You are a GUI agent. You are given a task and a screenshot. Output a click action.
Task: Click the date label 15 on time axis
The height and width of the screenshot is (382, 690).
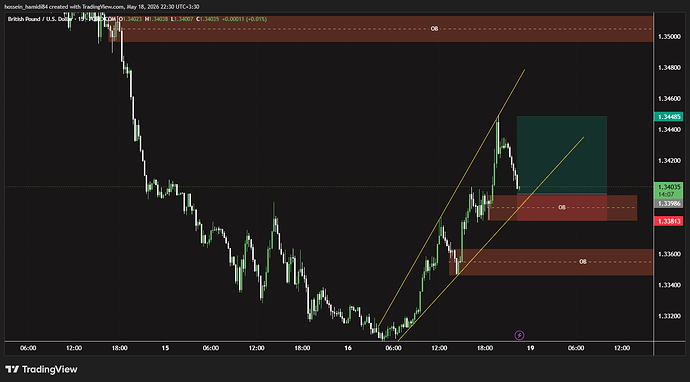click(165, 348)
